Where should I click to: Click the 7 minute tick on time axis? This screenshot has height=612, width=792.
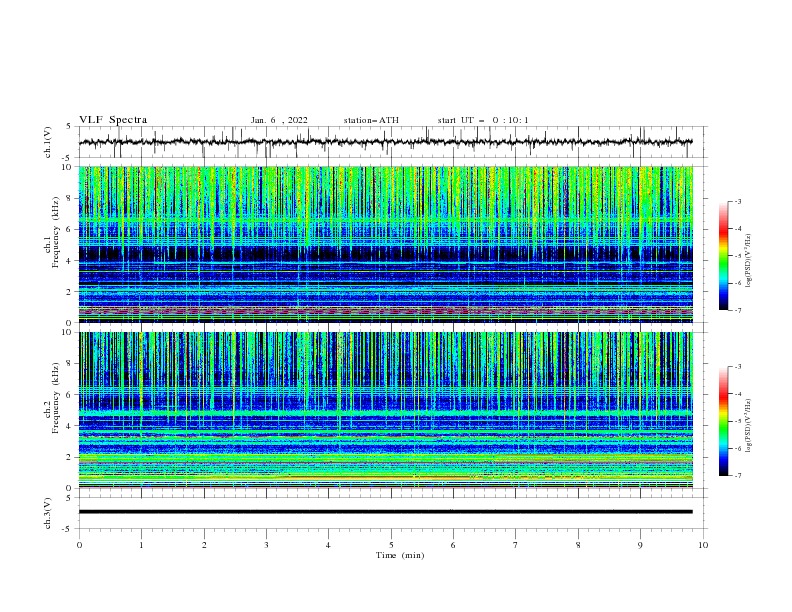[x=516, y=545]
